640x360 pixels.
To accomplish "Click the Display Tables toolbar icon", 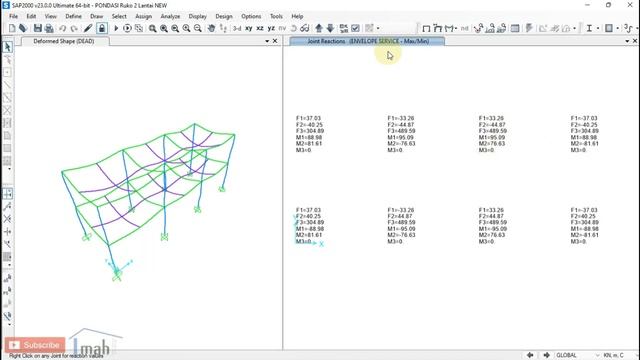I will pyautogui.click(x=515, y=28).
